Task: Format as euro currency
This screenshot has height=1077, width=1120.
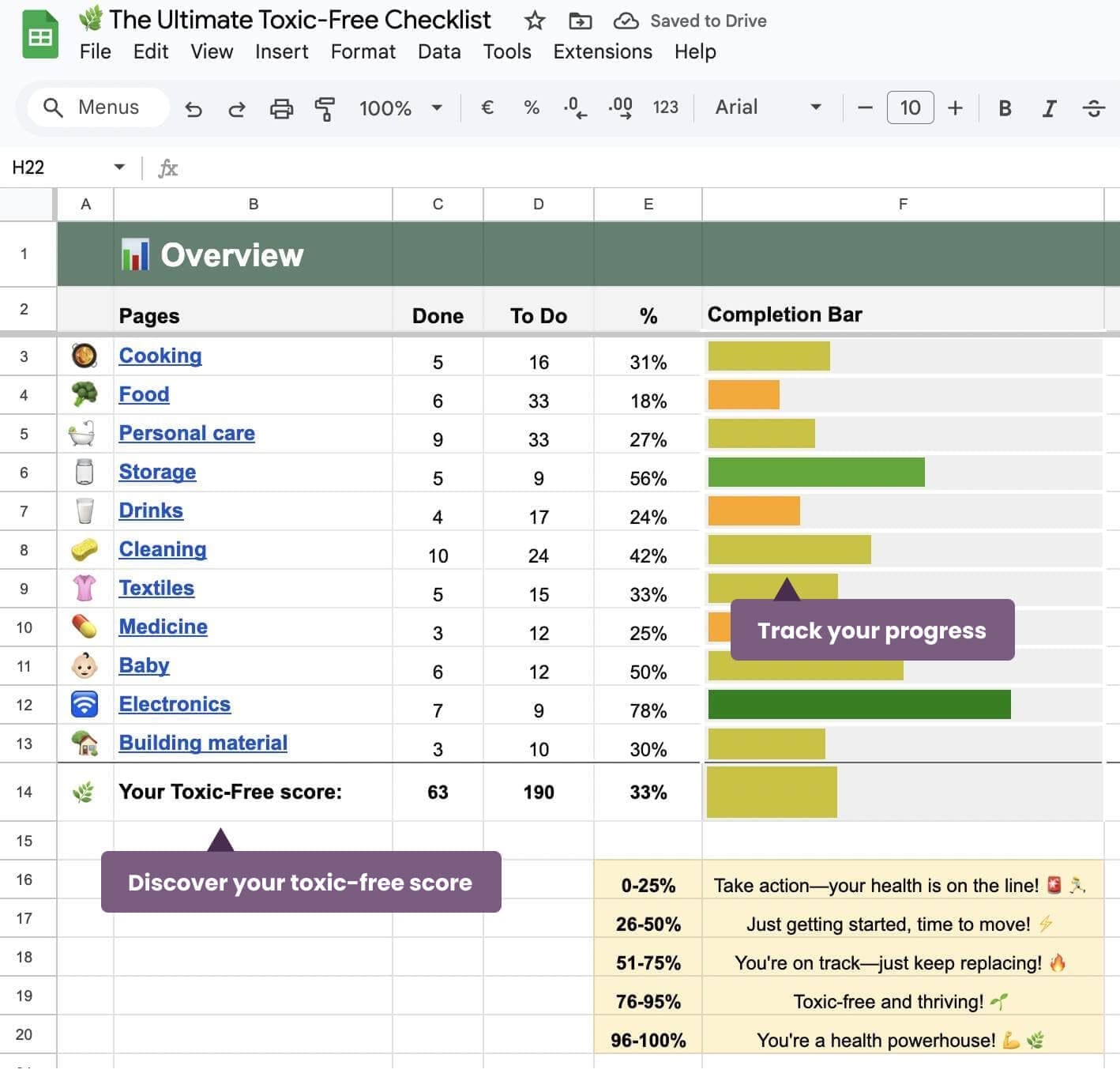Action: 487,107
